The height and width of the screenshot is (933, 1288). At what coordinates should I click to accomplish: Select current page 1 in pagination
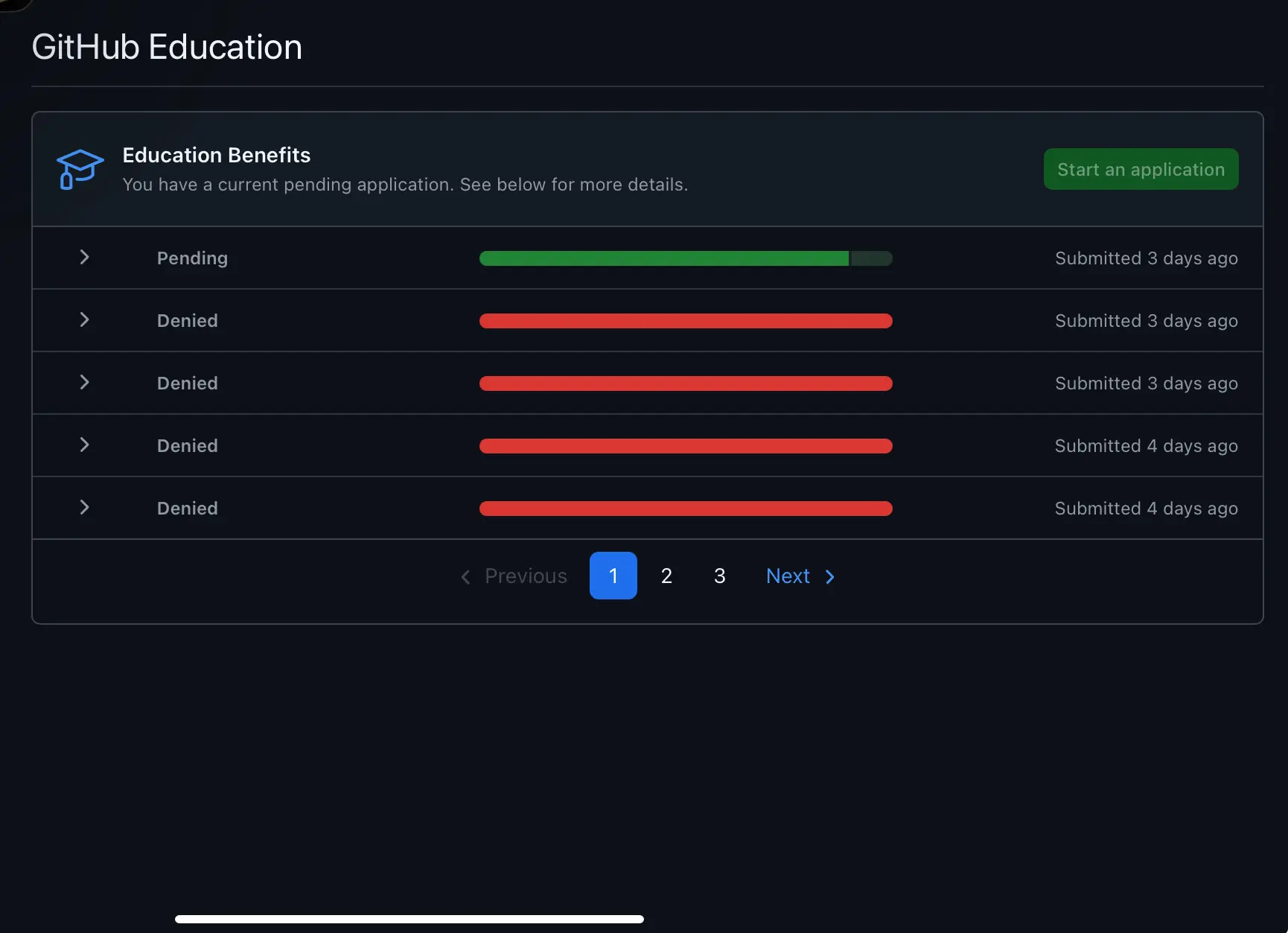613,576
